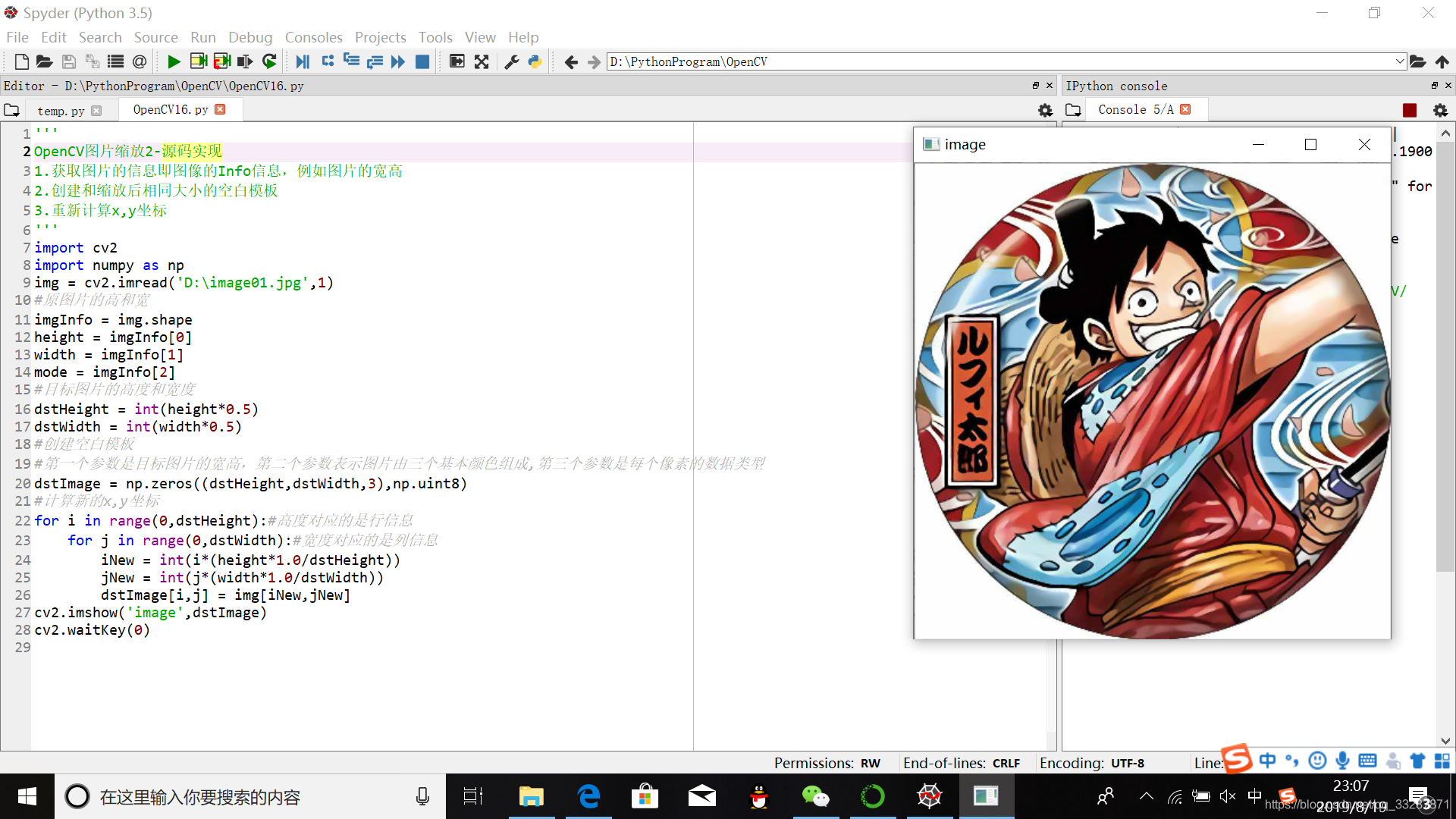1456x819 pixels.
Task: Open the Debug menu
Action: [250, 37]
